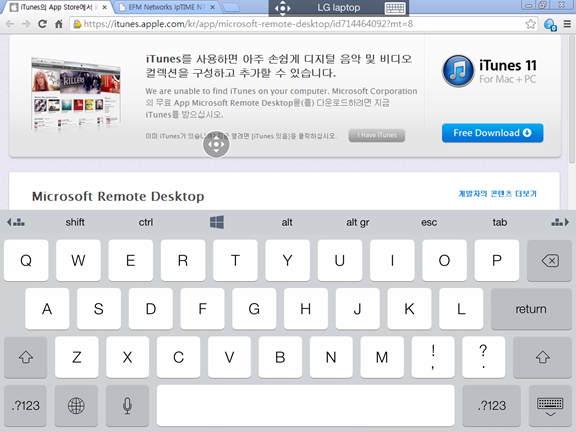576x432 pixels.
Task: Click the I Have iTunes button
Action: pyautogui.click(x=377, y=135)
